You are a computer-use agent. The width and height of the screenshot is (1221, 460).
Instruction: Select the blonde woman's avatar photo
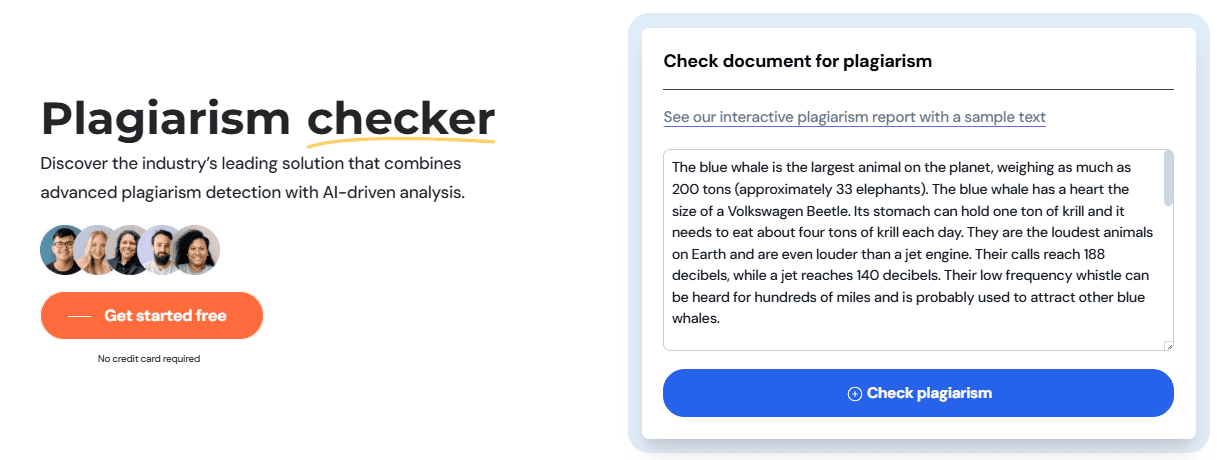pos(98,250)
